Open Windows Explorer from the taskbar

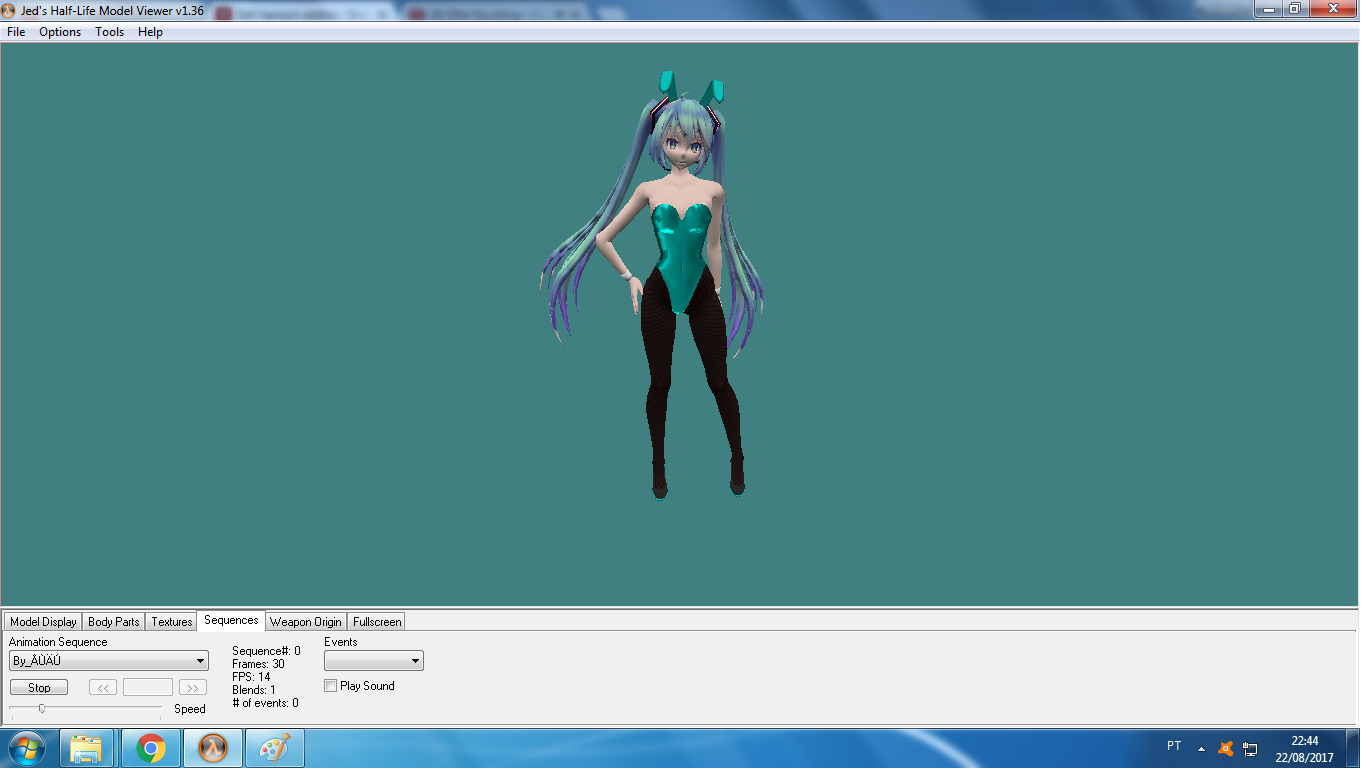[87, 748]
